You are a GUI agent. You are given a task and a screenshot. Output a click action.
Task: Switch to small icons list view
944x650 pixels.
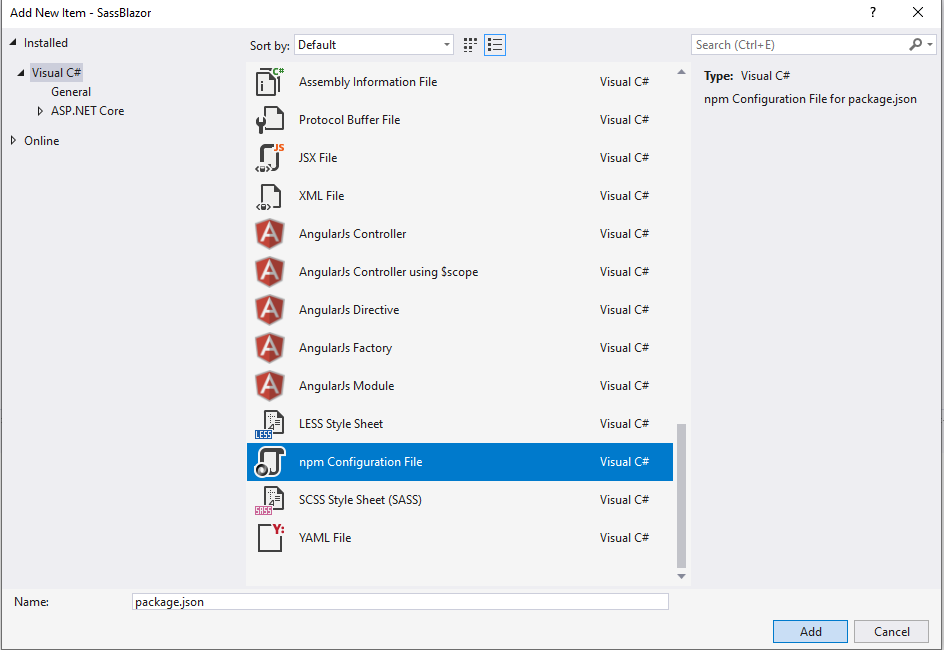(495, 45)
